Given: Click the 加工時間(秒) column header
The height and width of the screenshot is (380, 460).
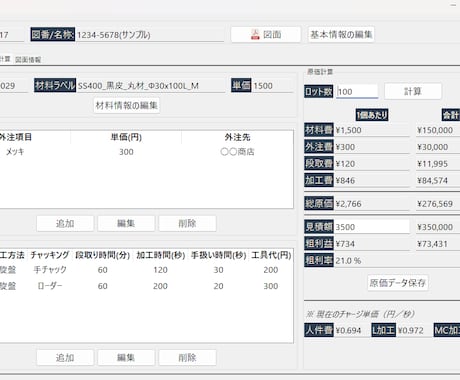Looking at the screenshot, I should point(160,255).
